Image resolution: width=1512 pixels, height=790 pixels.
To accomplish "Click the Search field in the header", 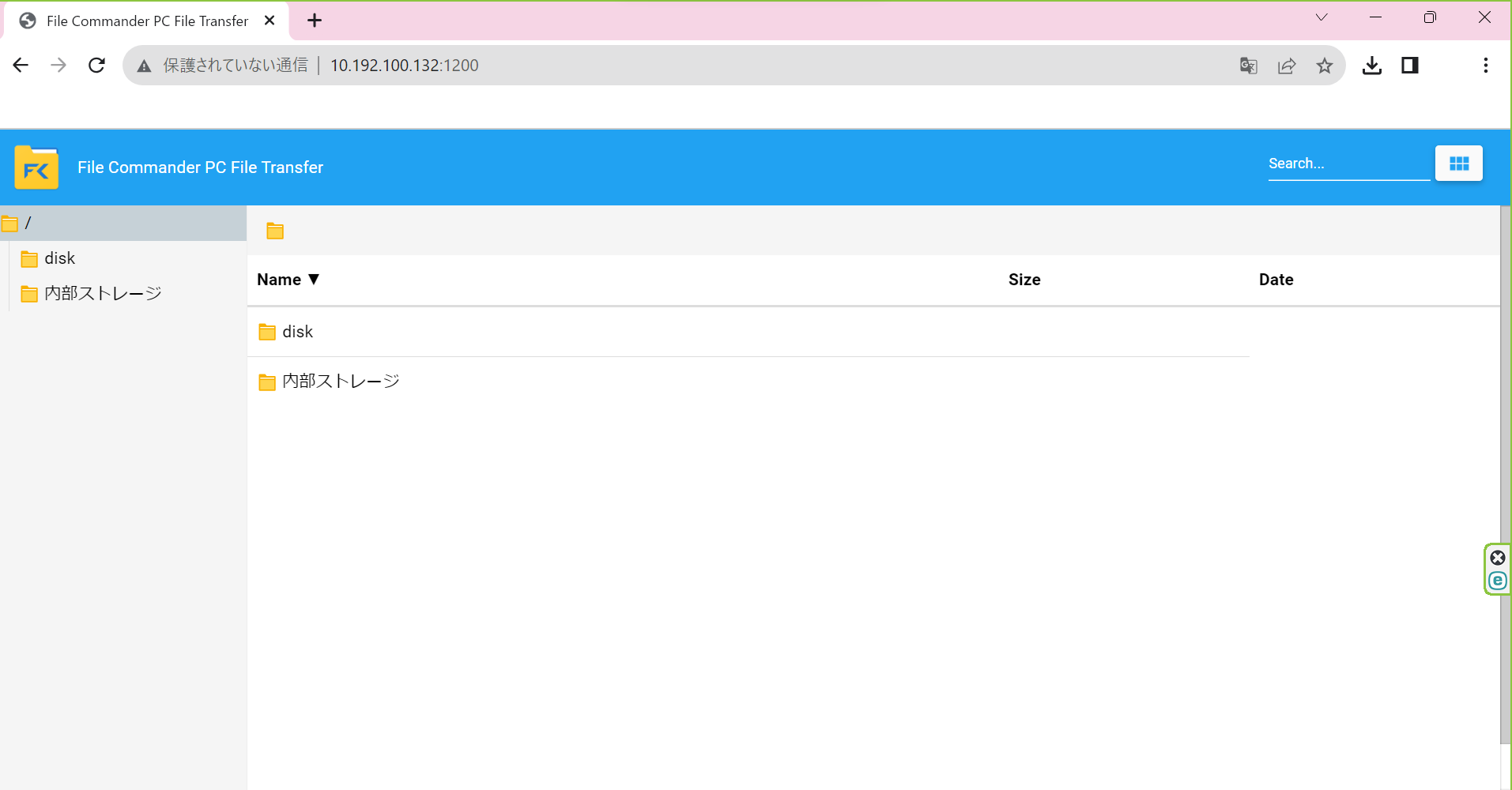I will coord(1348,164).
